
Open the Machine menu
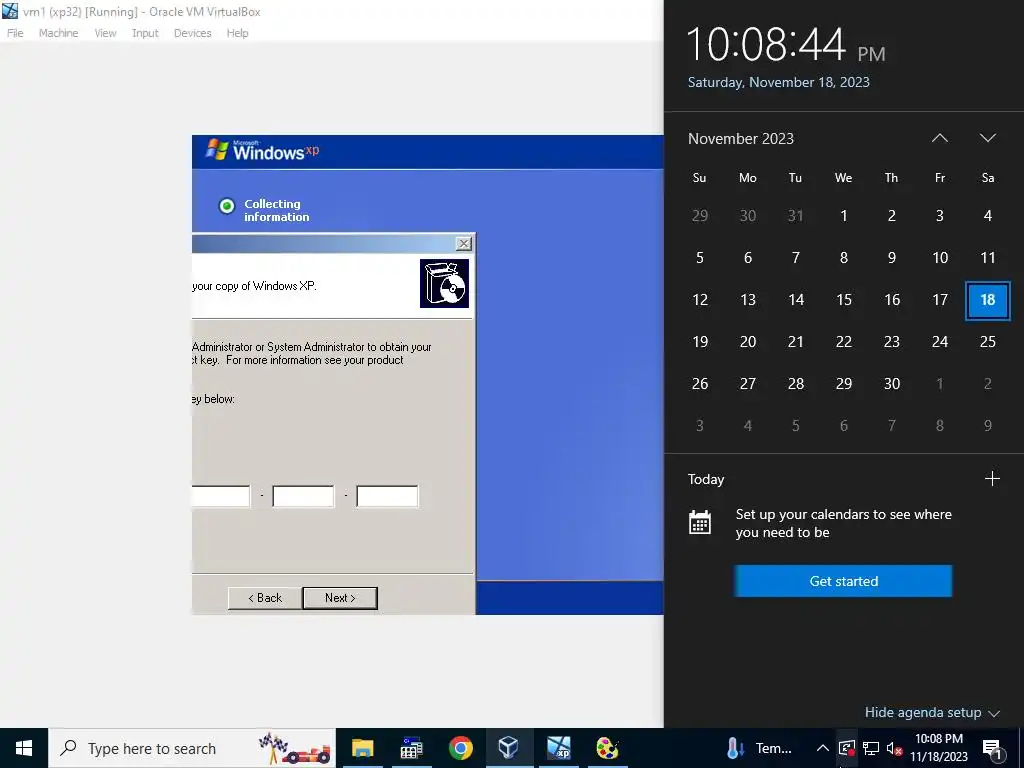pyautogui.click(x=58, y=33)
